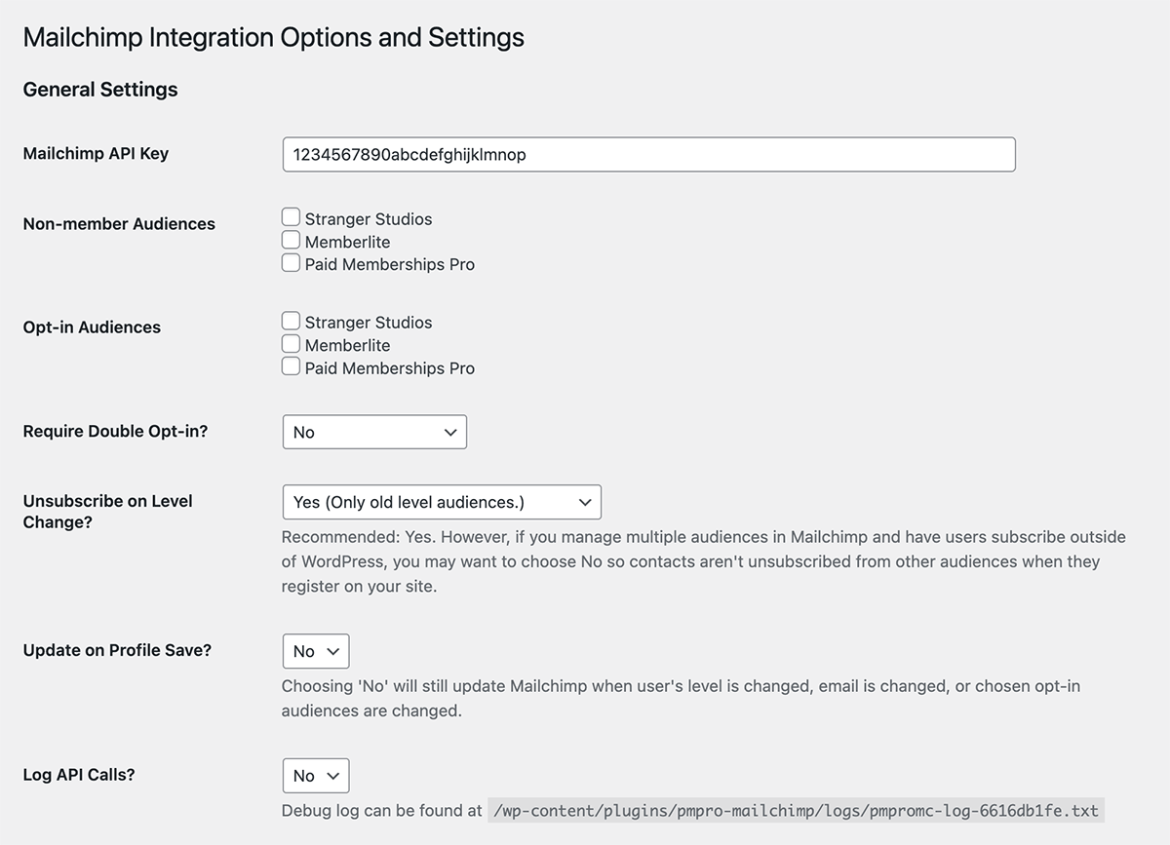Click the 'Mailchimp Integration Options and Settings' heading
The width and height of the screenshot is (1170, 845).
[273, 37]
